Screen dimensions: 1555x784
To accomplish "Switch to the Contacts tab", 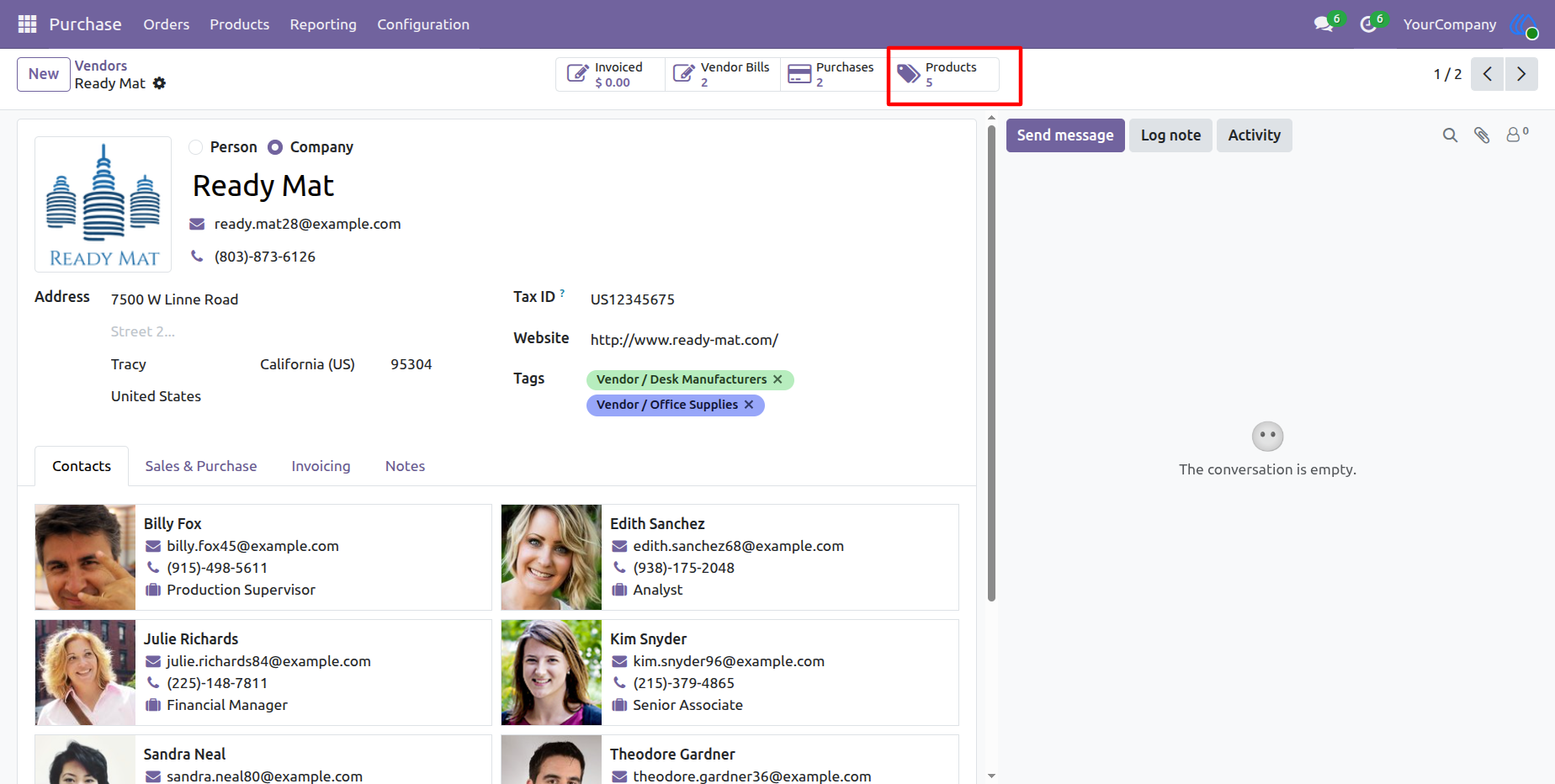I will [82, 466].
